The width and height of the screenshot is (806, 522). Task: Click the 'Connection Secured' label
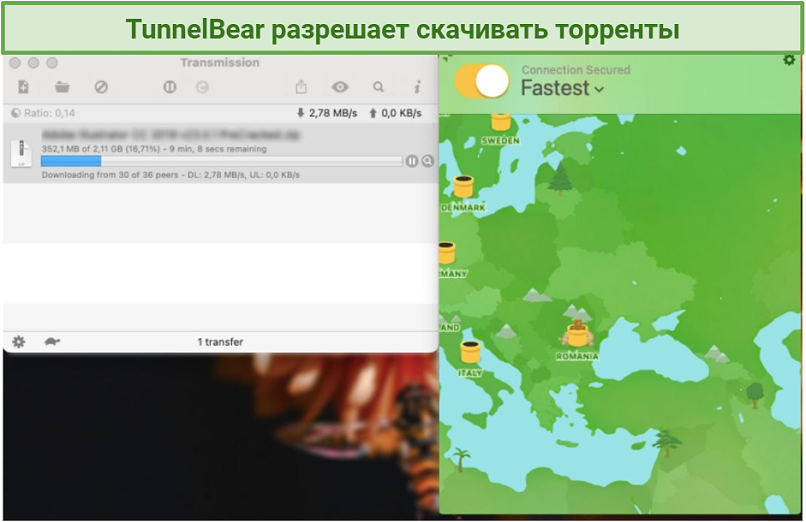pos(576,70)
